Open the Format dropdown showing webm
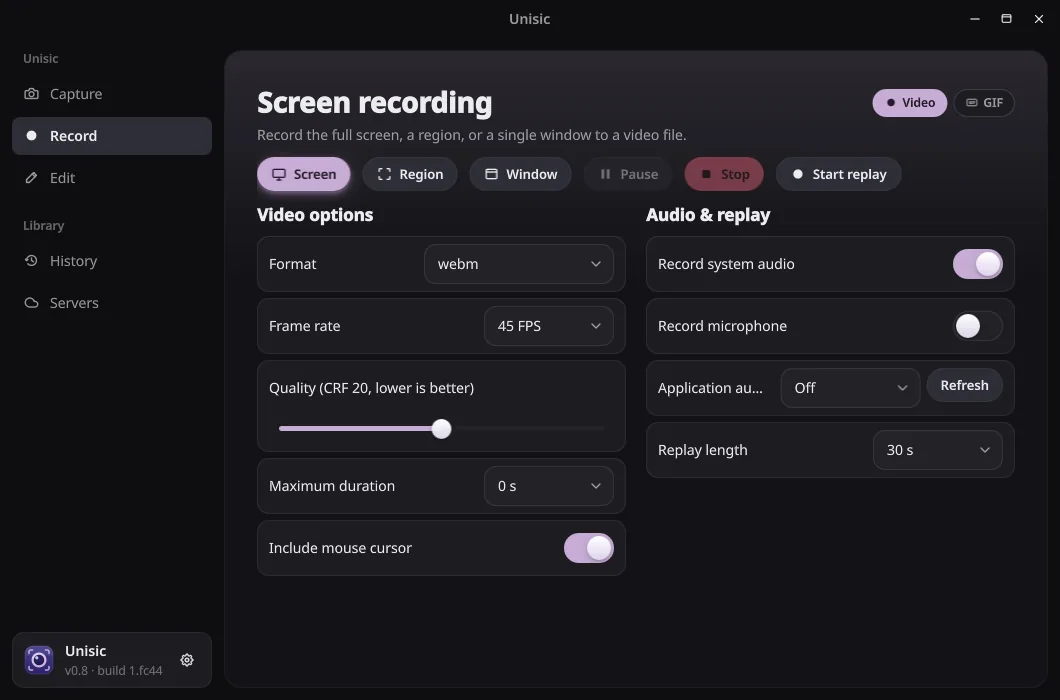This screenshot has height=700, width=1060. pos(519,264)
